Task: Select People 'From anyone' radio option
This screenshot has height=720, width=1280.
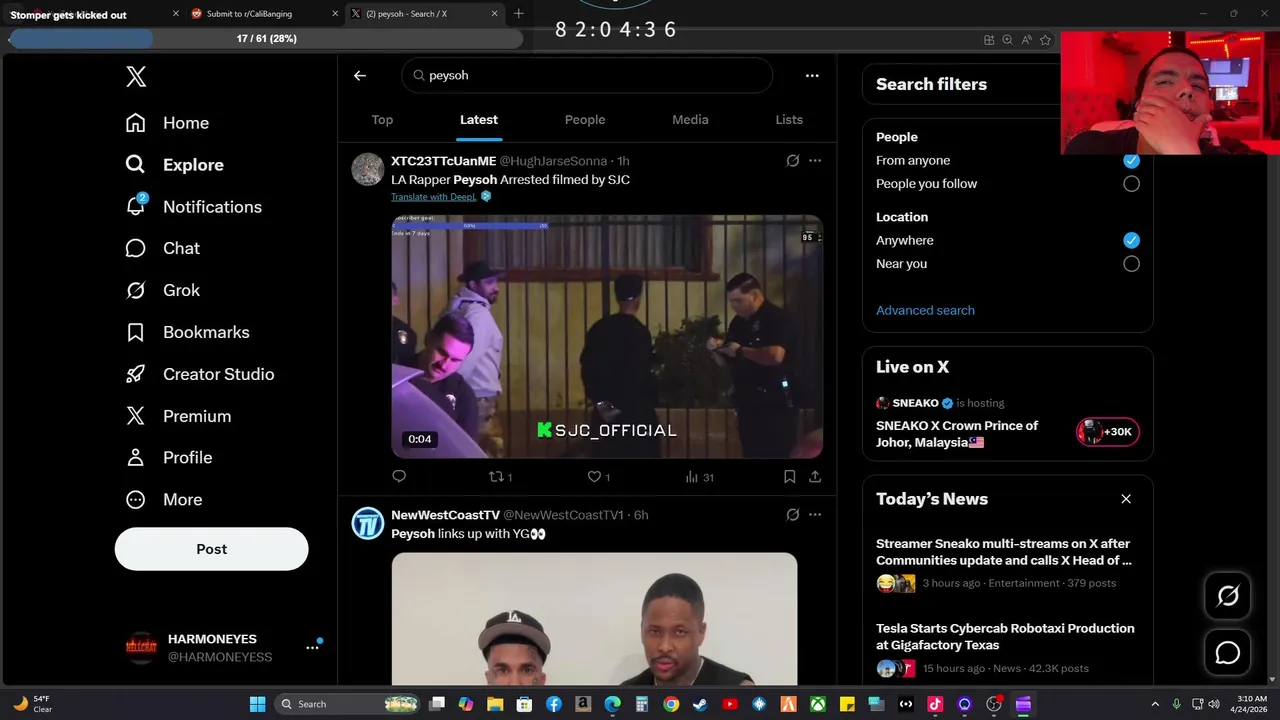Action: click(1131, 160)
